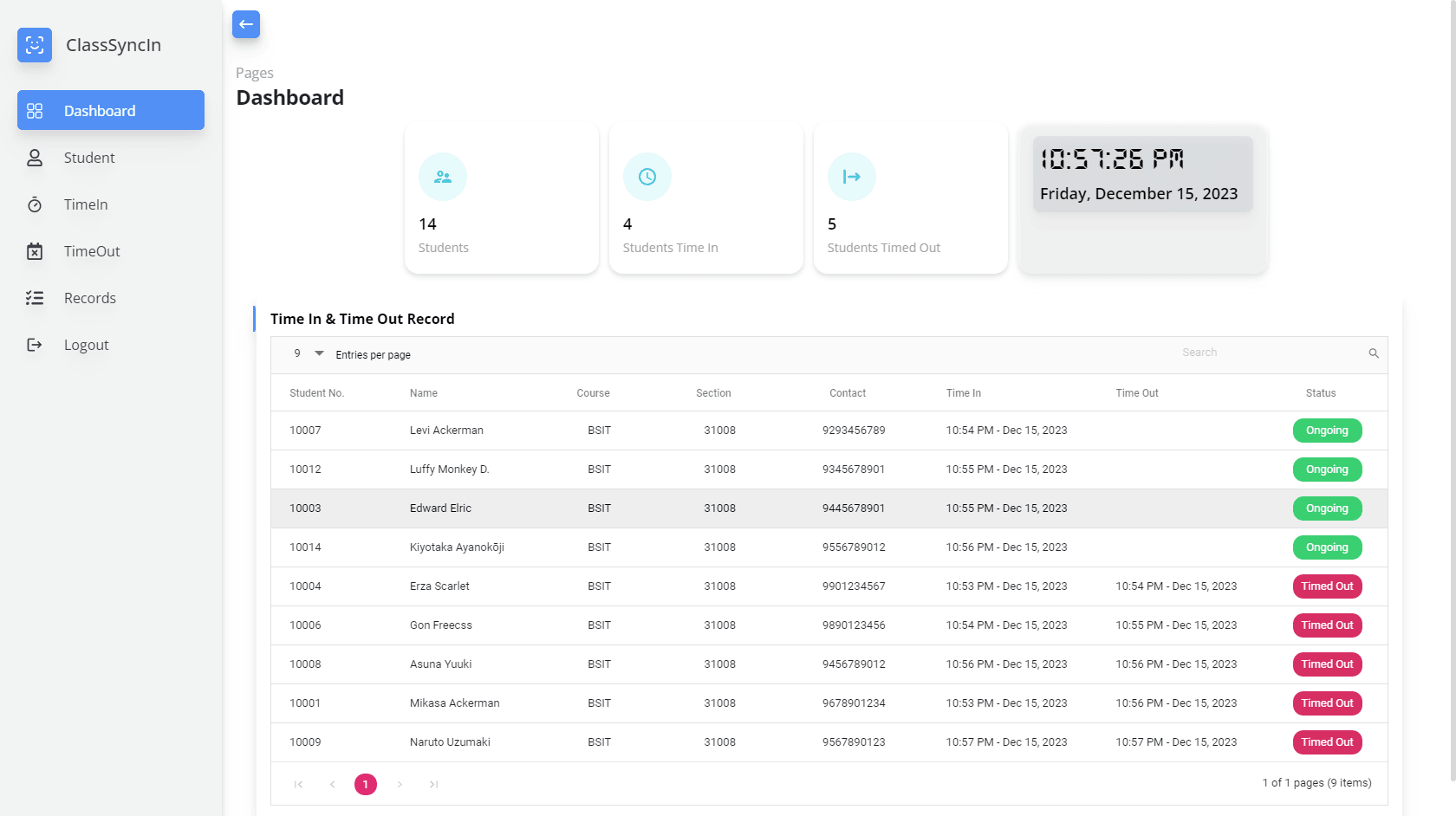Jump to last table page
Screen dimensions: 1456x816
coord(433,784)
